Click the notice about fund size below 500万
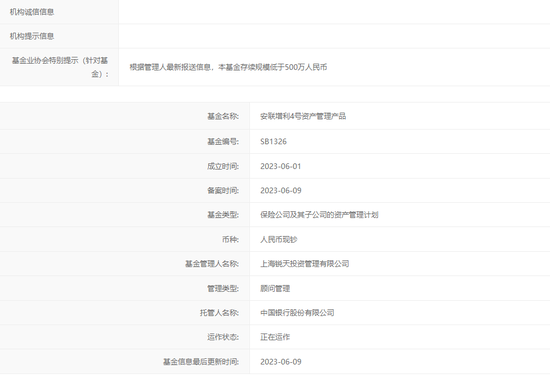550x378 pixels. 228,67
